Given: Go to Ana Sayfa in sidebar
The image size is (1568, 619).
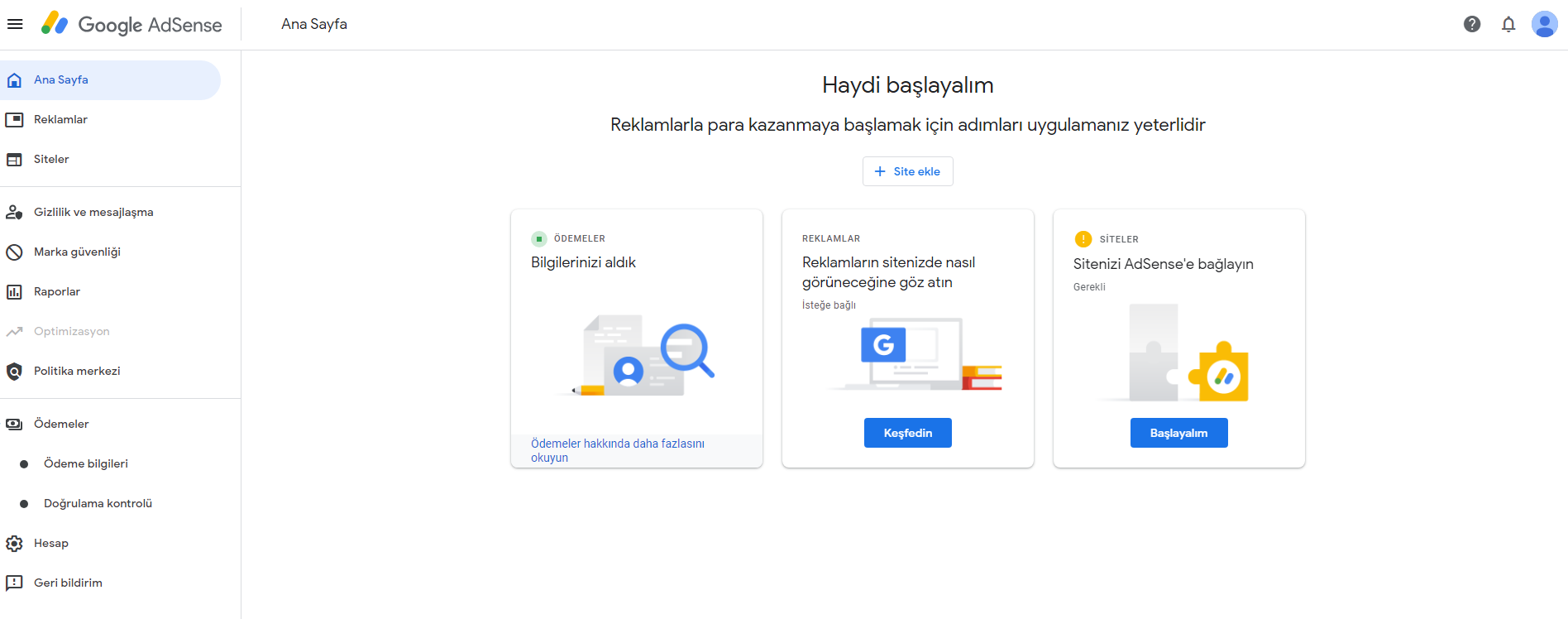Looking at the screenshot, I should [110, 80].
